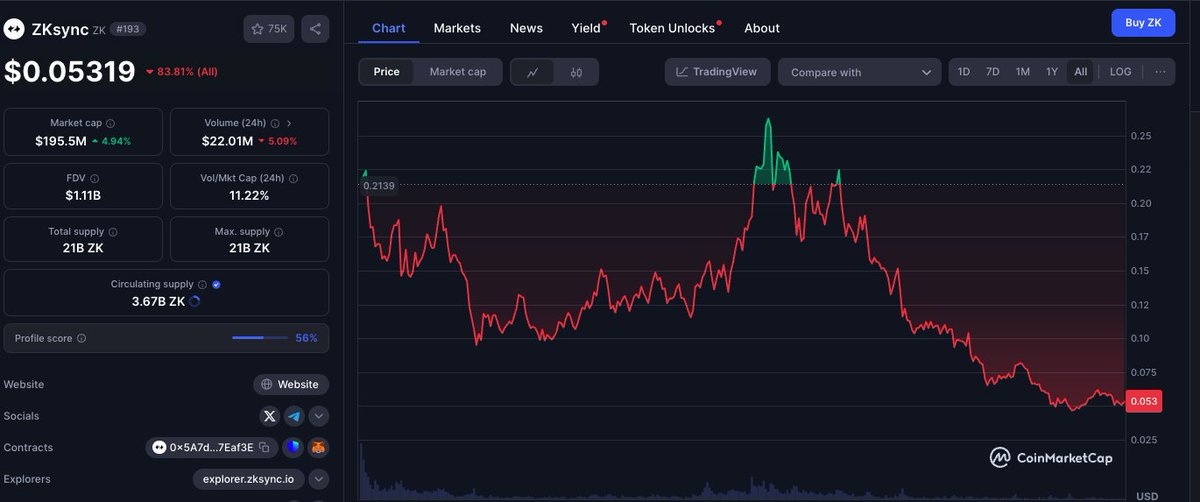This screenshot has width=1200, height=502.
Task: Select the 1Y time range
Action: 1052,72
